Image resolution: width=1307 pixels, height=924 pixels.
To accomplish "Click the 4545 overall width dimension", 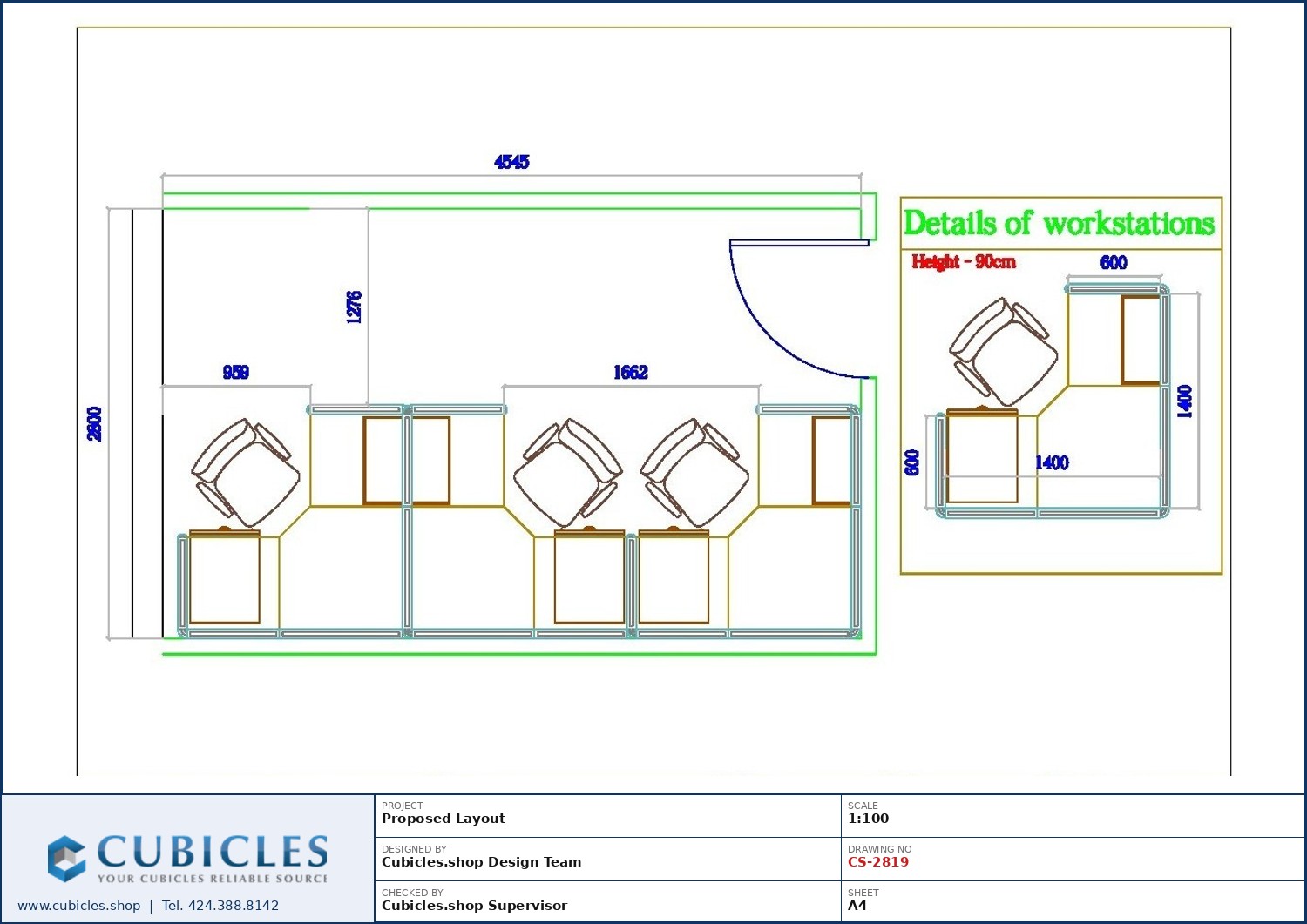I will point(511,162).
